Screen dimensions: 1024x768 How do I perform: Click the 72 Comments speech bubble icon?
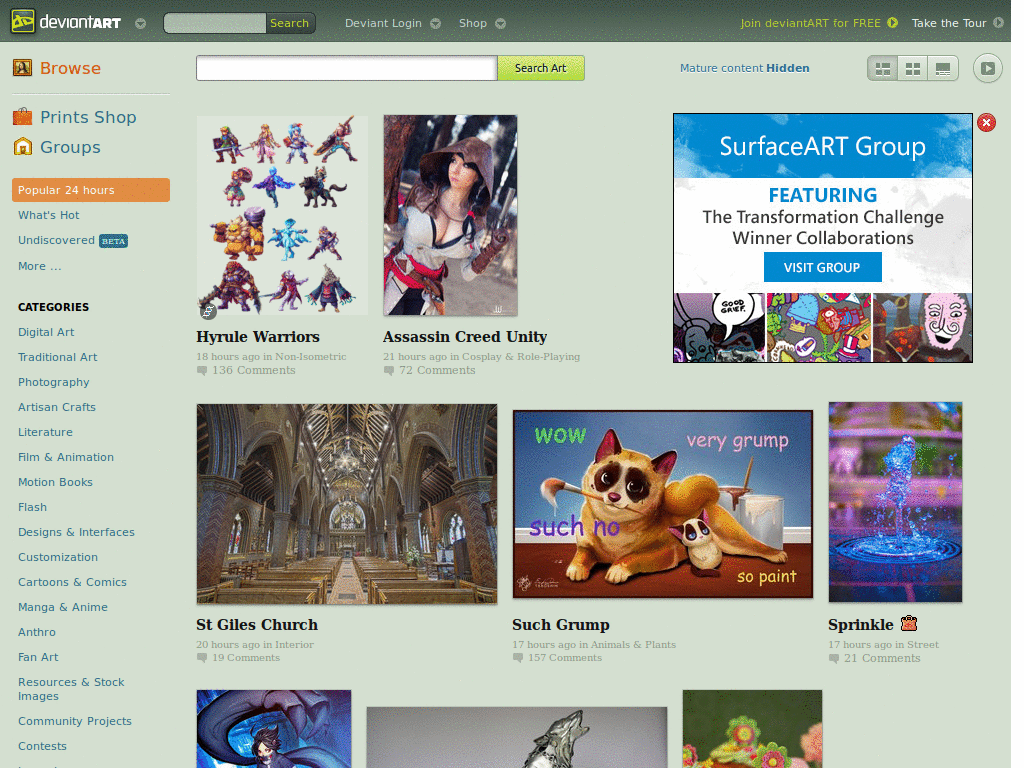click(389, 370)
